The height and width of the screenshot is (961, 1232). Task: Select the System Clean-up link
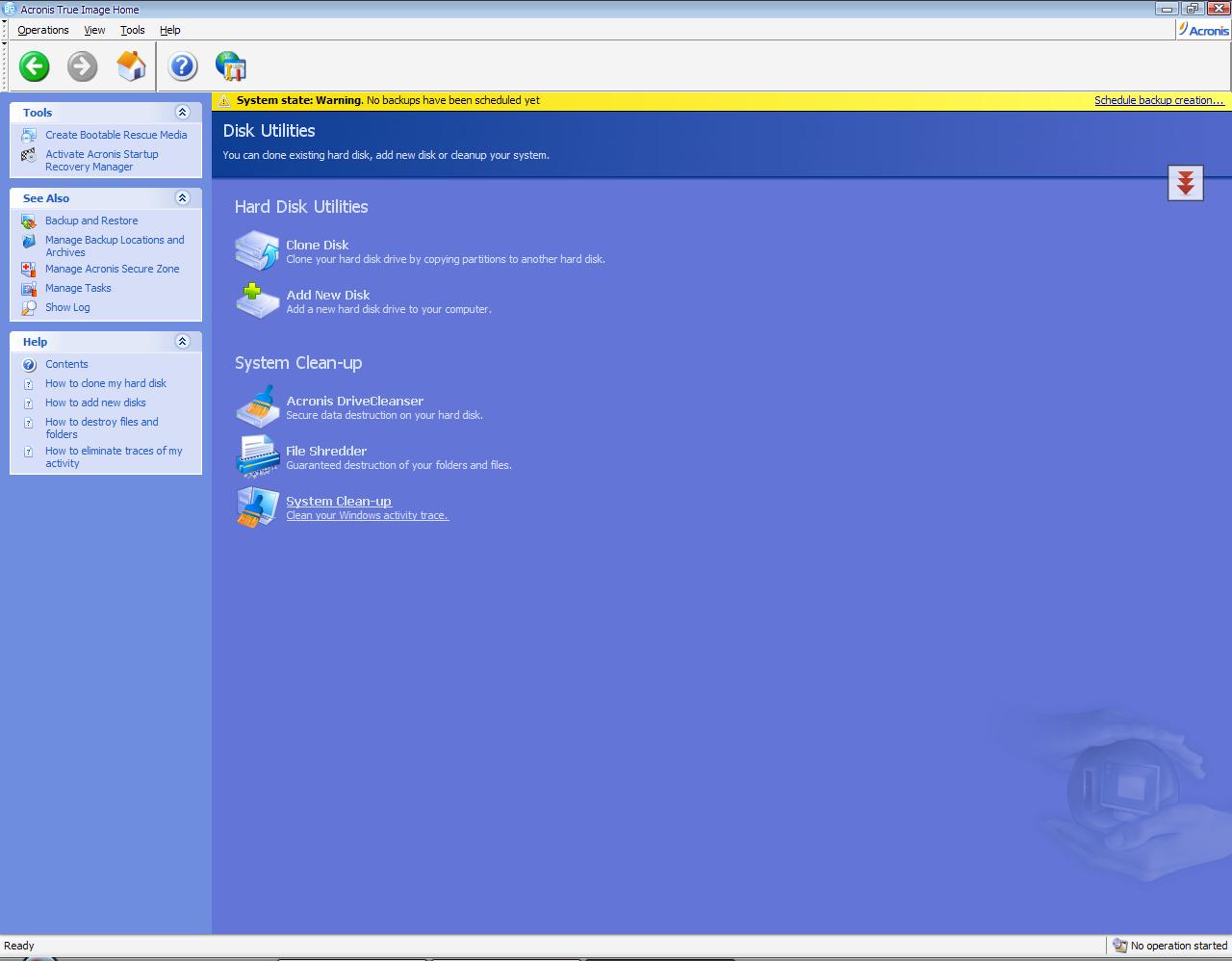[339, 501]
